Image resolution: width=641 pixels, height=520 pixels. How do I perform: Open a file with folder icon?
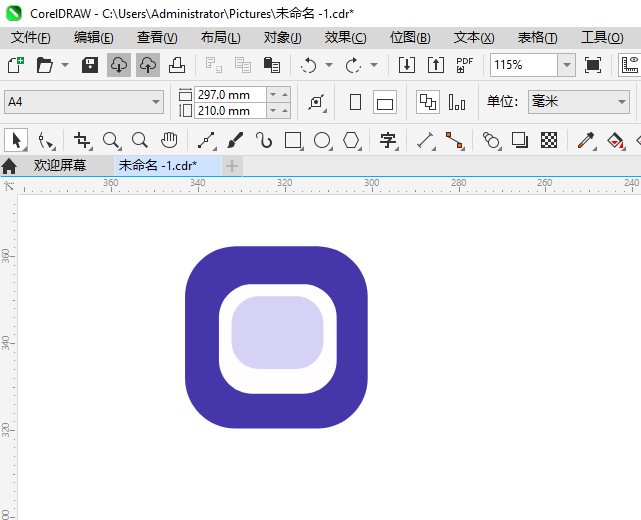45,65
